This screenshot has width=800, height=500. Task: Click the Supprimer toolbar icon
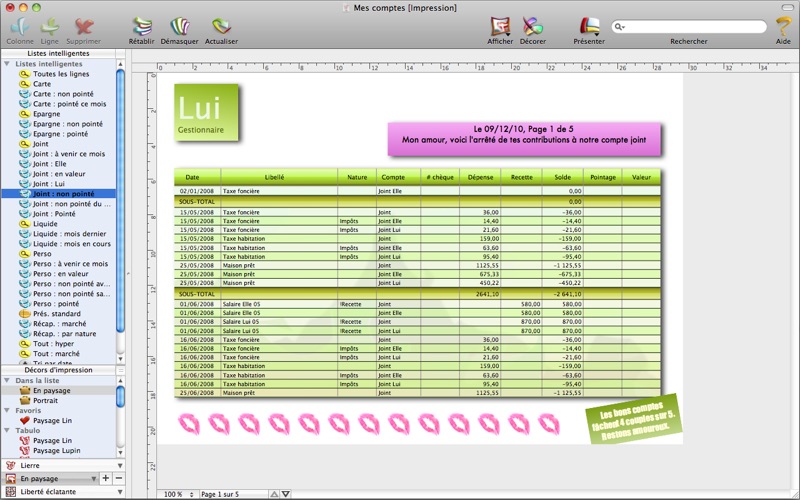(x=83, y=27)
